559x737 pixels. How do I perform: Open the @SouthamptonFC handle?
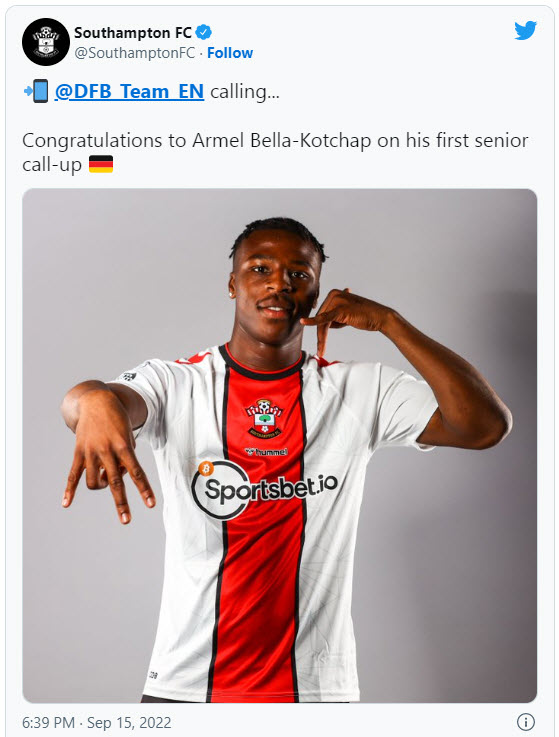[134, 53]
